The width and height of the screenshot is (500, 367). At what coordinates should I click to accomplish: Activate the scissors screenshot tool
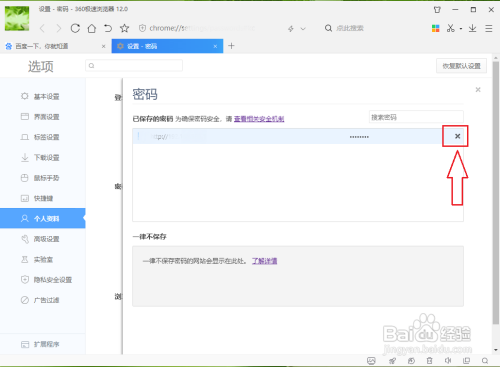(451, 28)
